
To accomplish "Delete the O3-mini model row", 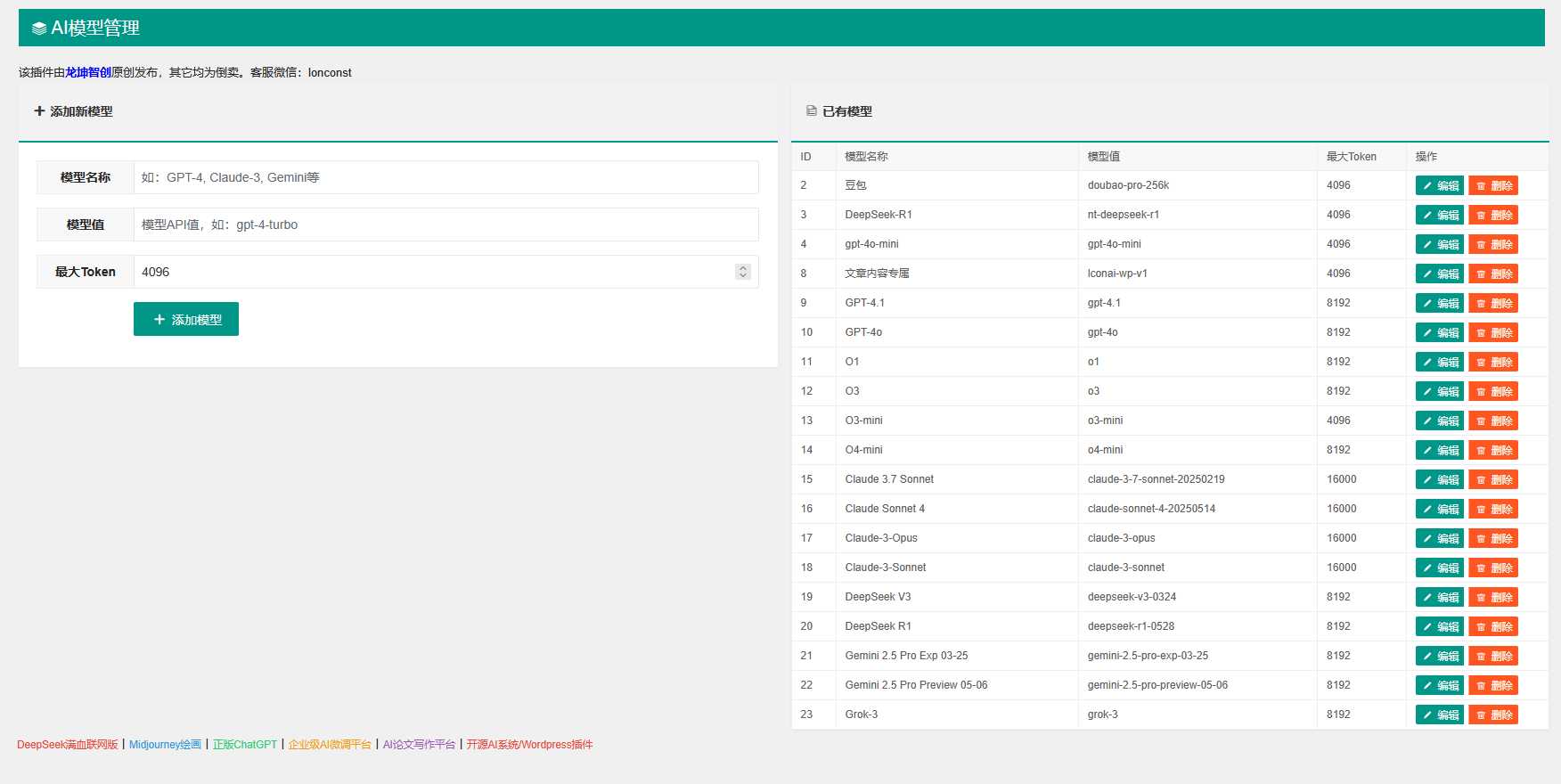I will point(1492,421).
